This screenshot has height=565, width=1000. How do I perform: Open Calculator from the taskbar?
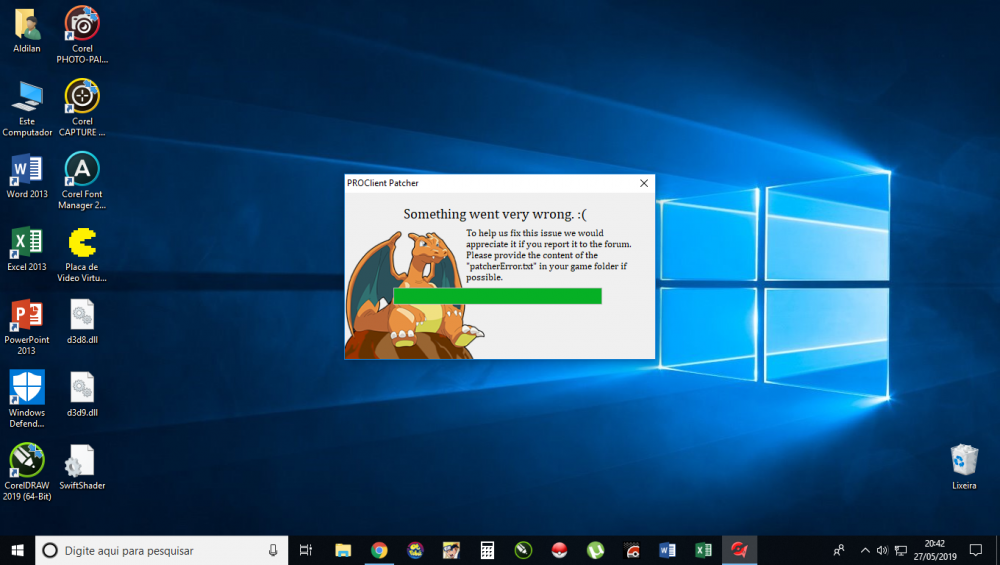(487, 550)
